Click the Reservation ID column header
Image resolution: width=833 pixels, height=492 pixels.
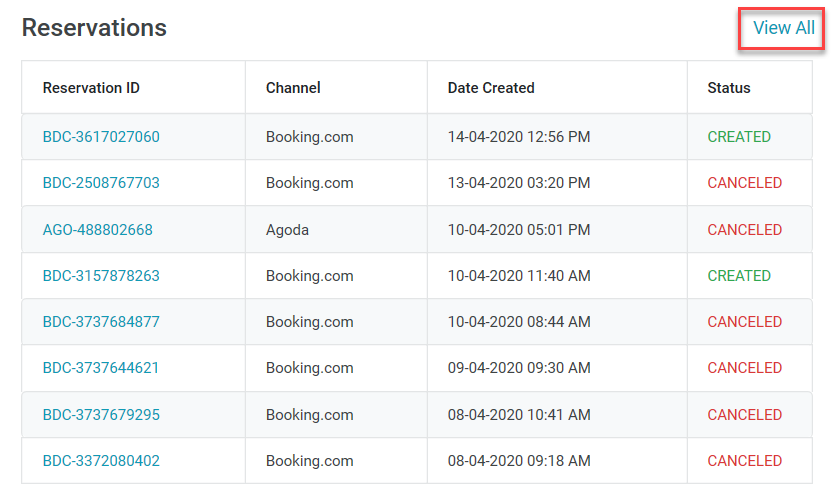91,88
